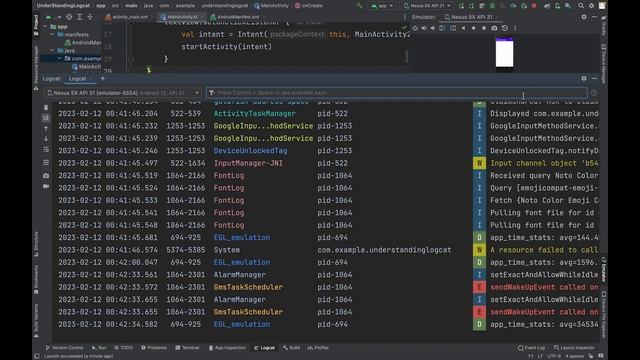Click the Expand All icon in Project panel
The image size is (640, 360).
(80, 17)
